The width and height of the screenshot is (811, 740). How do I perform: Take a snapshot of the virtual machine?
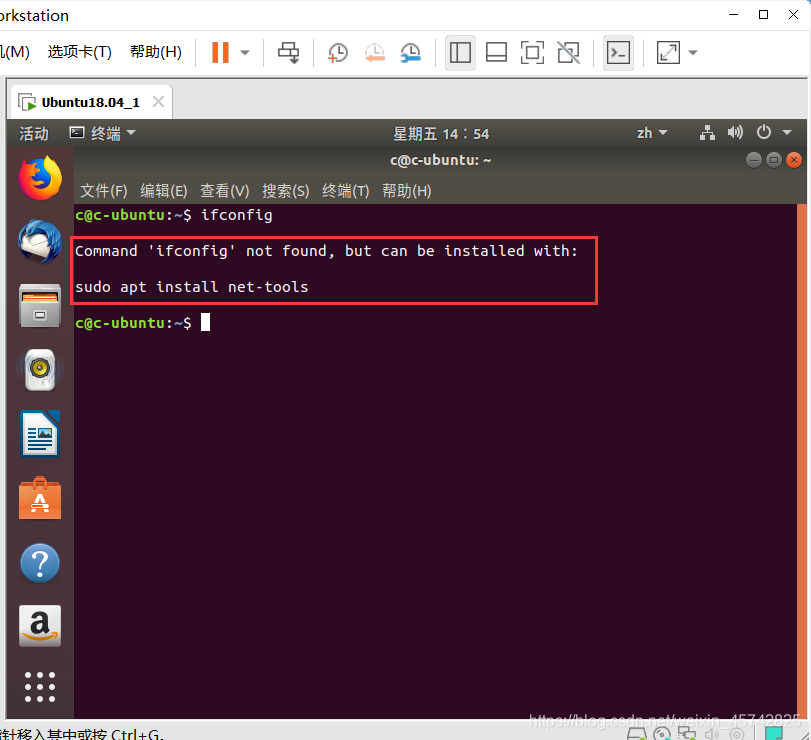[x=337, y=52]
